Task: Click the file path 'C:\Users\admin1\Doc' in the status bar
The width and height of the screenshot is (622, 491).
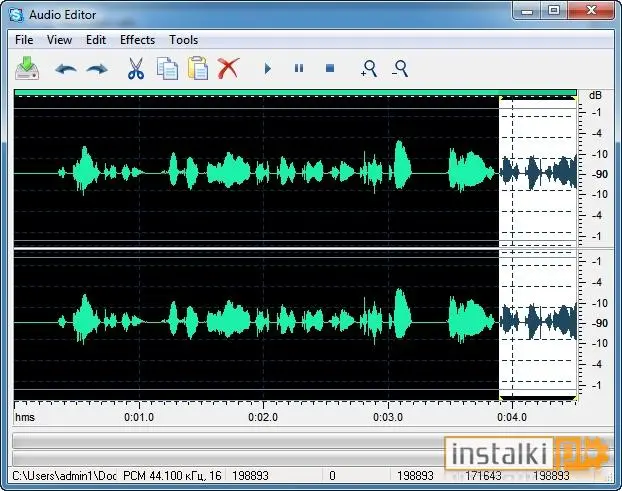Action: (64, 476)
